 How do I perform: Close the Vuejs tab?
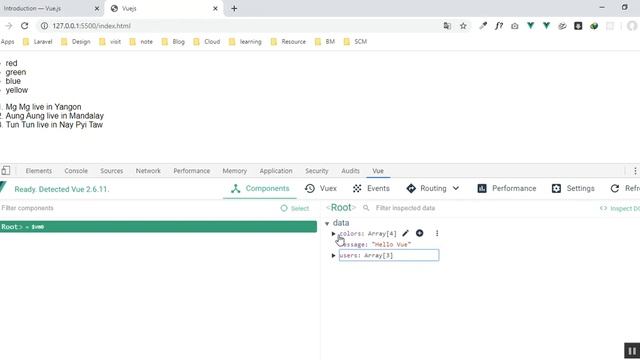(x=215, y=9)
